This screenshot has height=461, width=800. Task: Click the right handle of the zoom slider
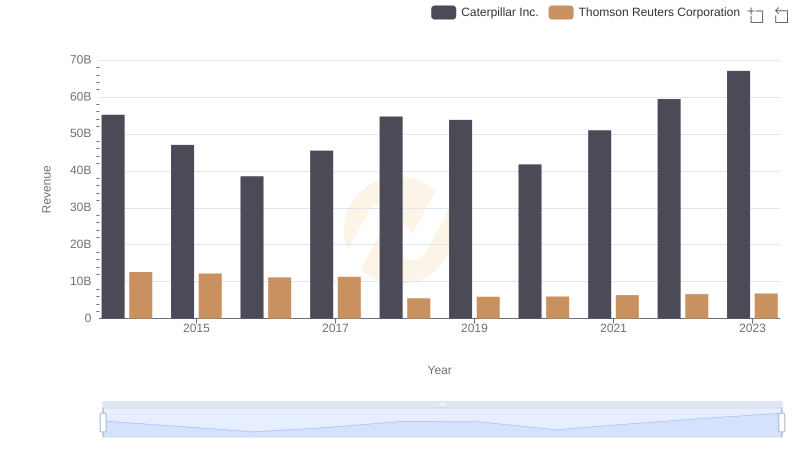click(x=782, y=422)
